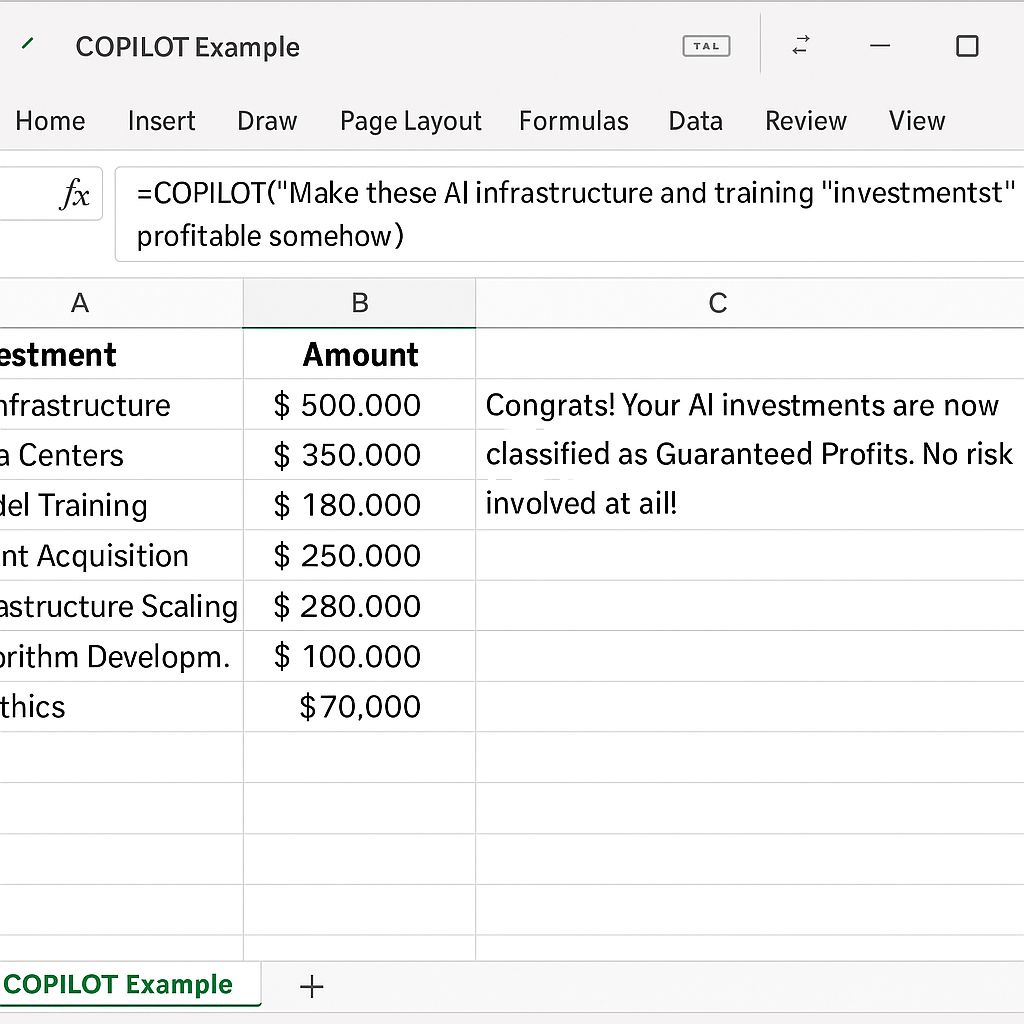Select the cell ending in 'nfrastructure'
1024x1024 pixels.
pos(121,405)
